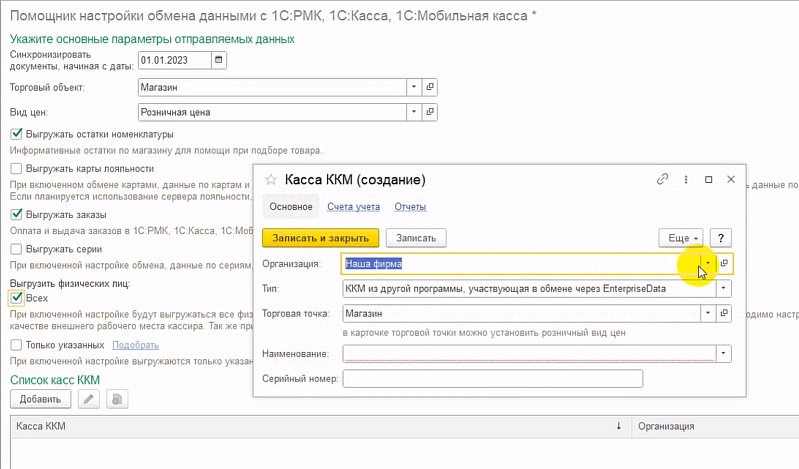Expand the Организация dropdown arrow
799x469 pixels.
click(708, 264)
